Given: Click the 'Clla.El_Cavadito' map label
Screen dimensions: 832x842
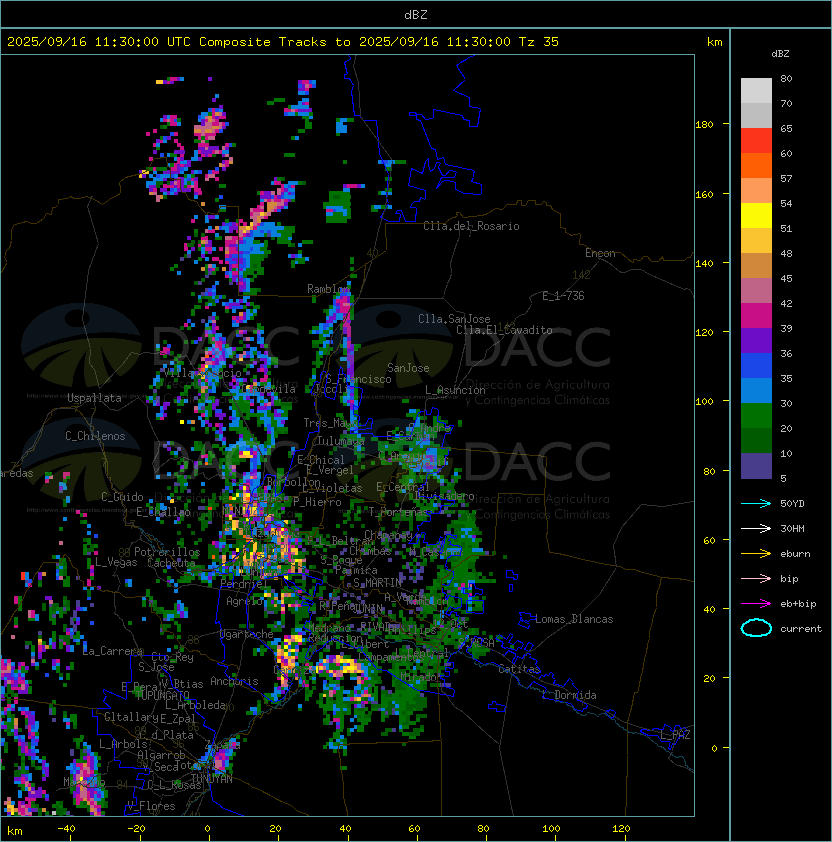Looking at the screenshot, I should coord(504,330).
